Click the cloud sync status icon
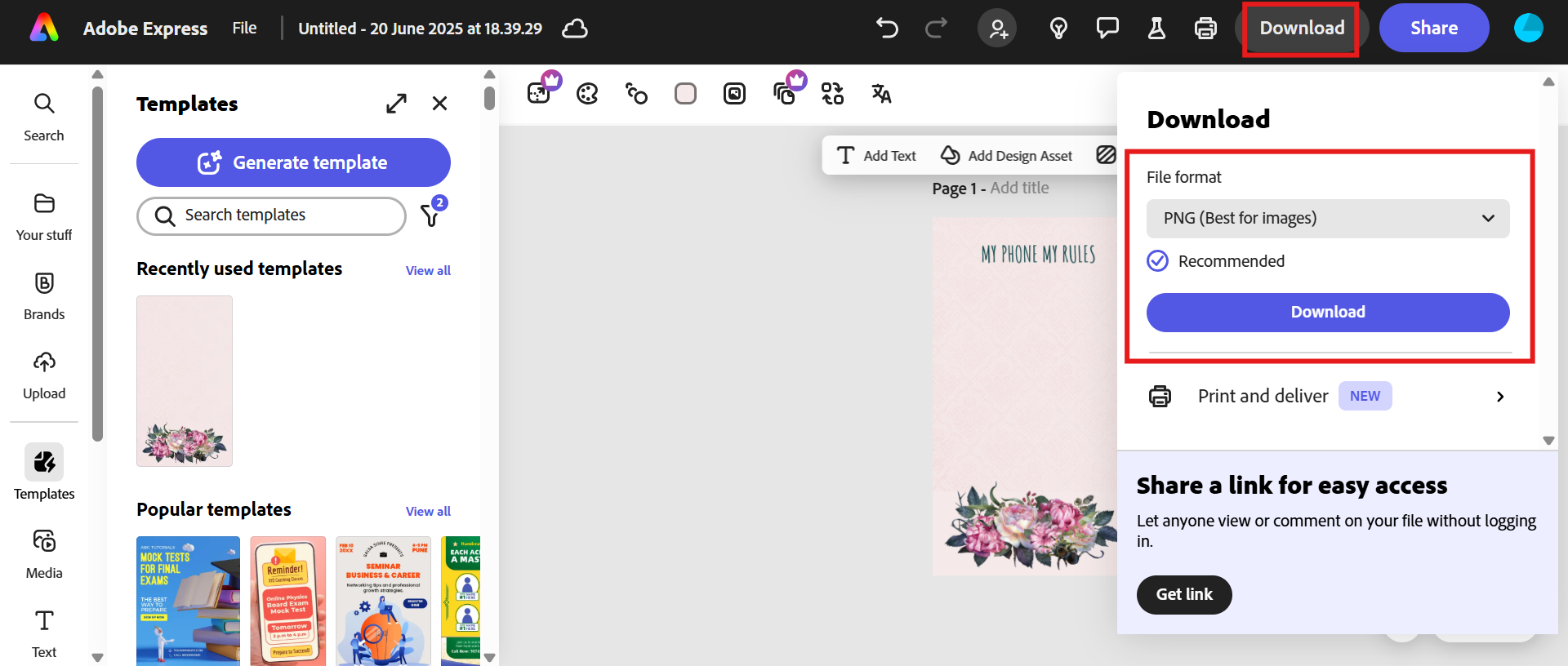This screenshot has width=1568, height=666. (575, 29)
